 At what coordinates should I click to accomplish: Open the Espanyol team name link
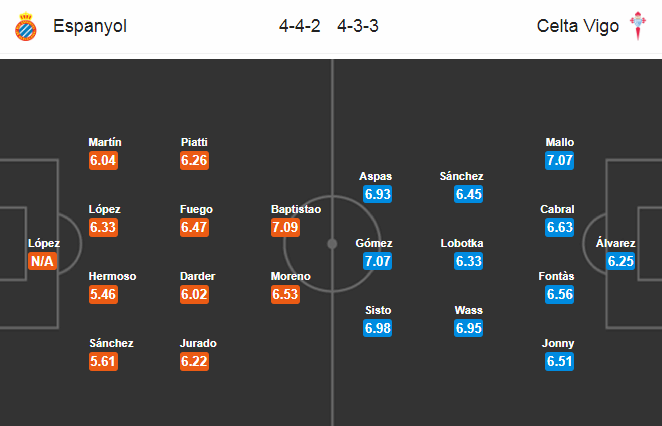pyautogui.click(x=90, y=26)
